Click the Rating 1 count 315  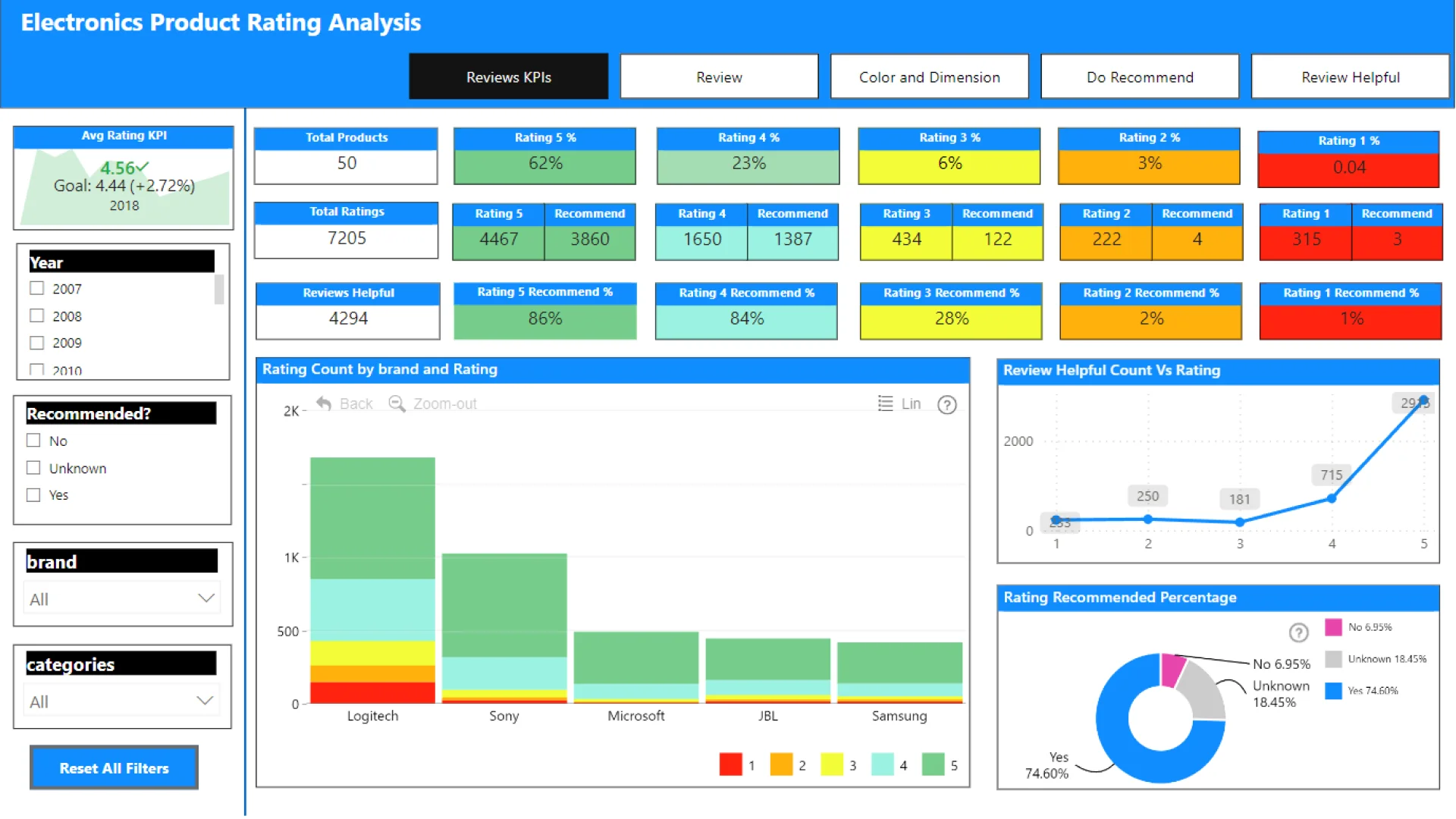coord(1307,239)
